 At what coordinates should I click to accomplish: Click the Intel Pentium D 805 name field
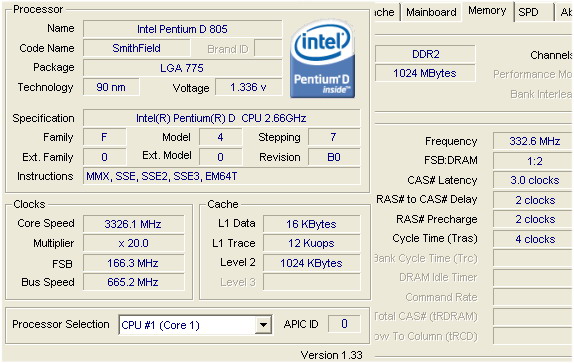(x=182, y=29)
